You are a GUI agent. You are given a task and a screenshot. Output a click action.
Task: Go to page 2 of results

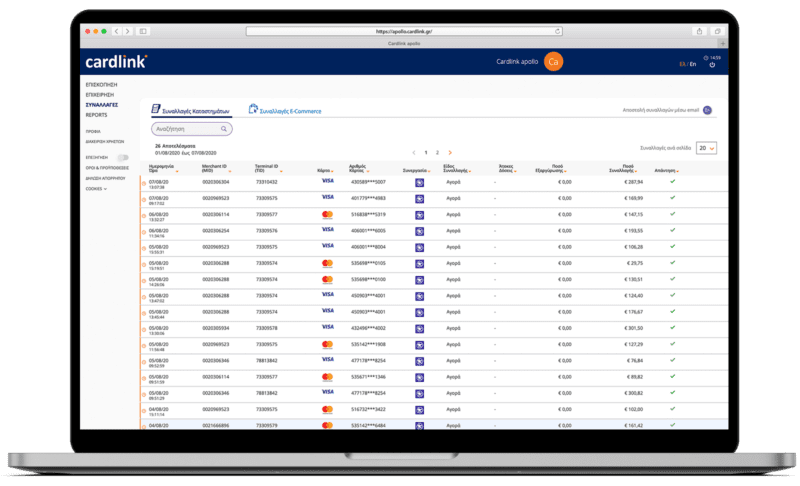pyautogui.click(x=437, y=152)
